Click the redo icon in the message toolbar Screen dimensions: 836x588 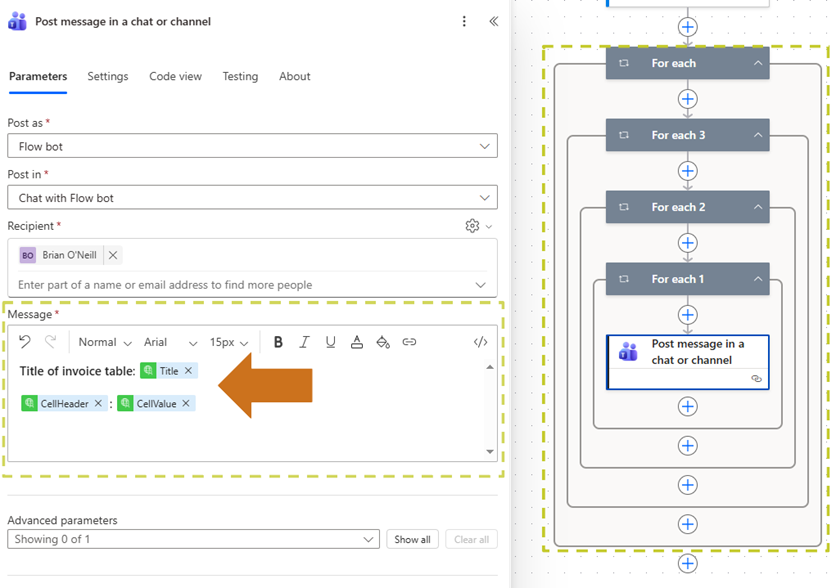[53, 342]
